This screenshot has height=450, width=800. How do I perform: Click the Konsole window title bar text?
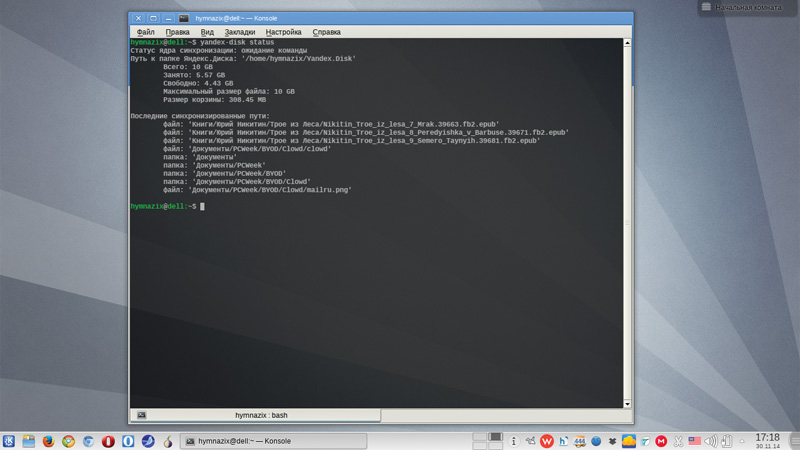(x=236, y=18)
